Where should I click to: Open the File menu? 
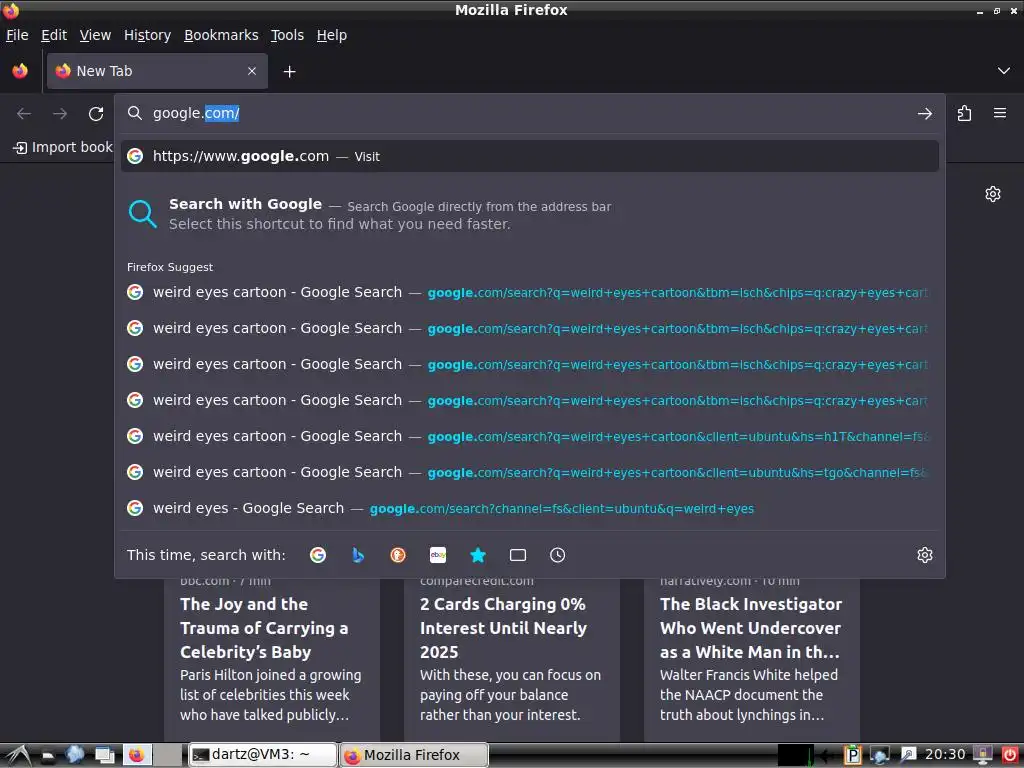(17, 35)
